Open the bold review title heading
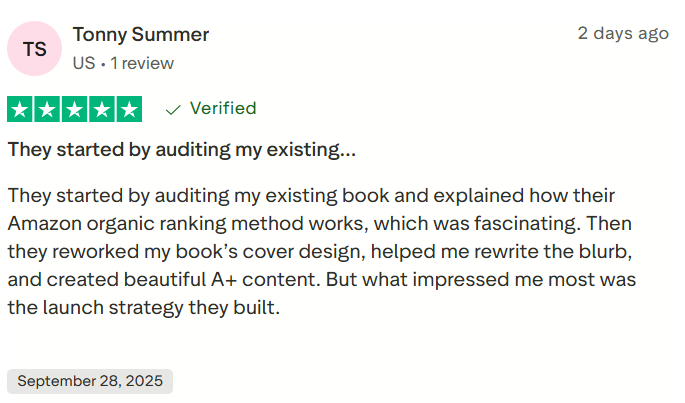Screen dimensions: 685x403 point(181,151)
